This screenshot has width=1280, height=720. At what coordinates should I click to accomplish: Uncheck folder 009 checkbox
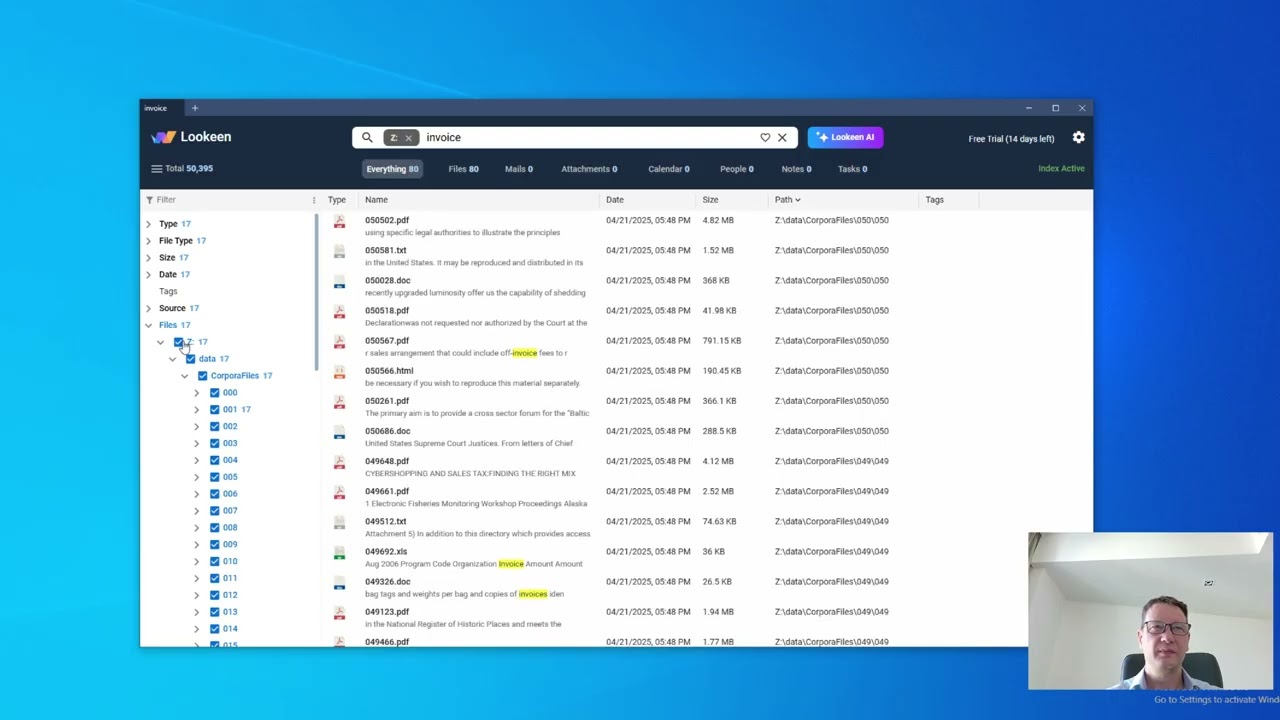coord(214,544)
